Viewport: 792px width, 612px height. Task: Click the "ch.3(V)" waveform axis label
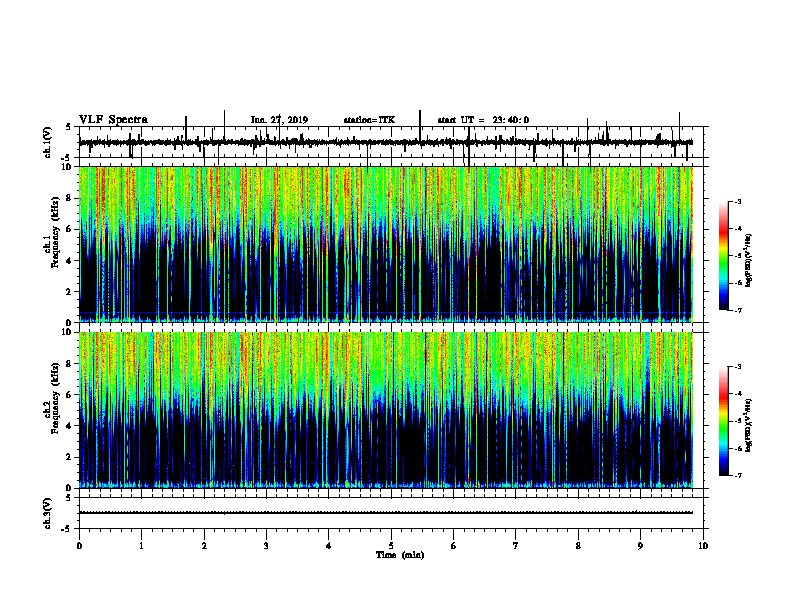pyautogui.click(x=48, y=513)
